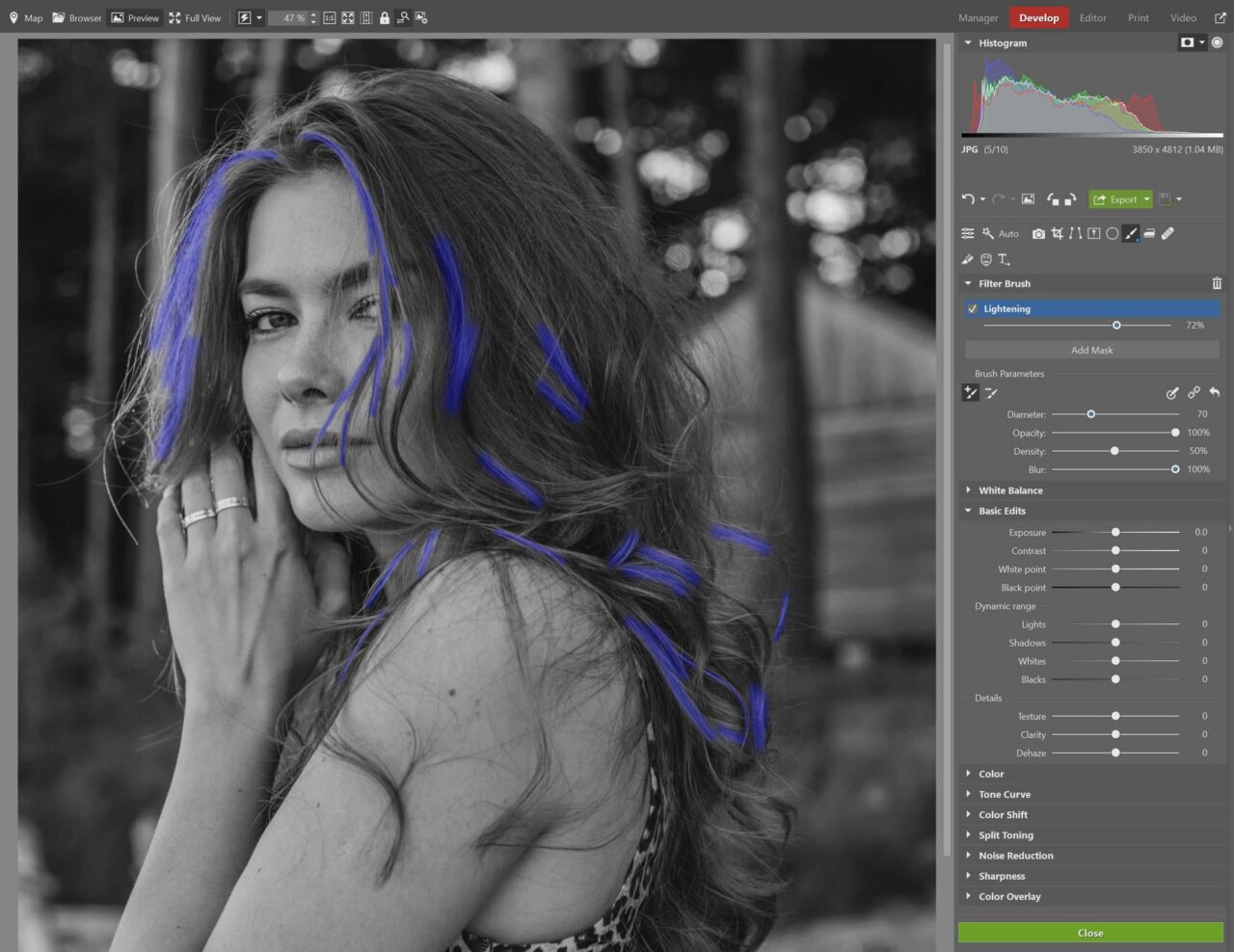The height and width of the screenshot is (952, 1234).
Task: Show original image preview icon
Action: [1028, 199]
